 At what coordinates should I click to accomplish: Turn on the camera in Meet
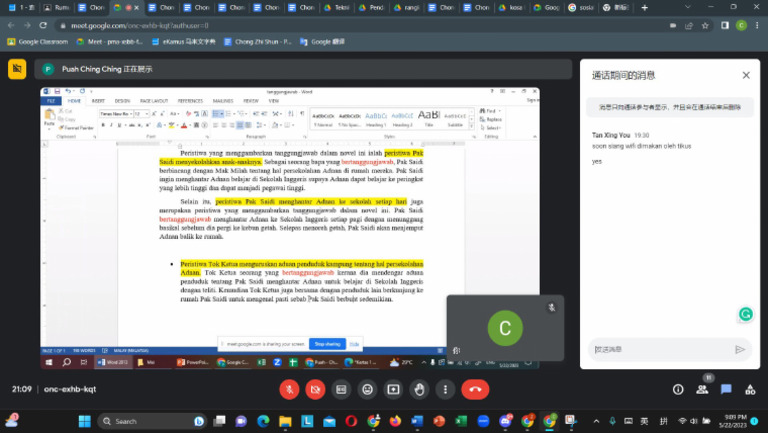(316, 389)
